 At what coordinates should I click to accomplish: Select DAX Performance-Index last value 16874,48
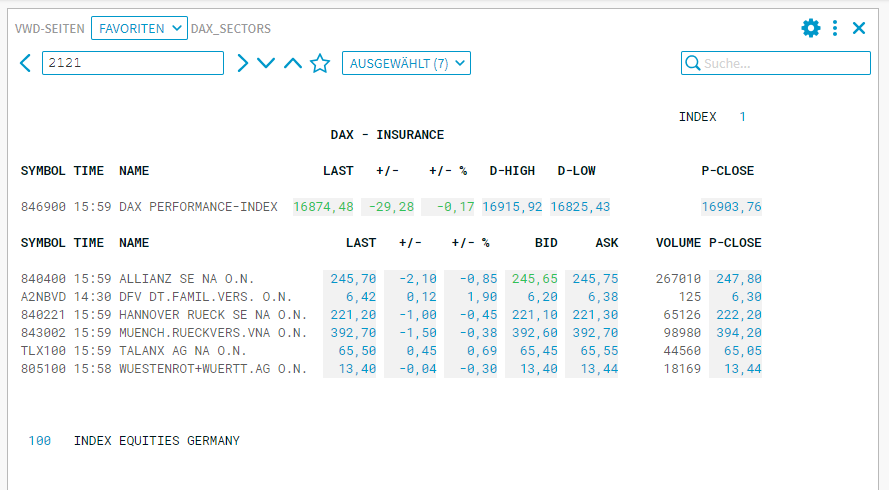point(324,207)
